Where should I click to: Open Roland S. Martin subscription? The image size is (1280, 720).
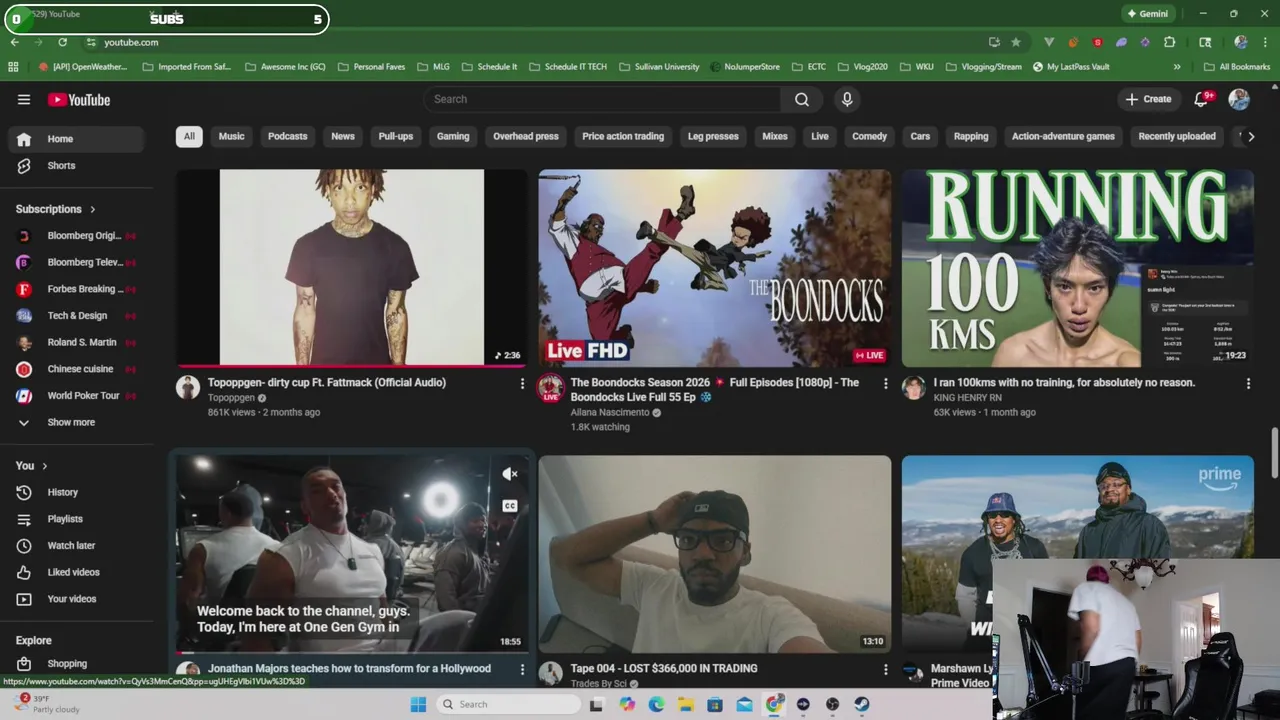(x=76, y=342)
